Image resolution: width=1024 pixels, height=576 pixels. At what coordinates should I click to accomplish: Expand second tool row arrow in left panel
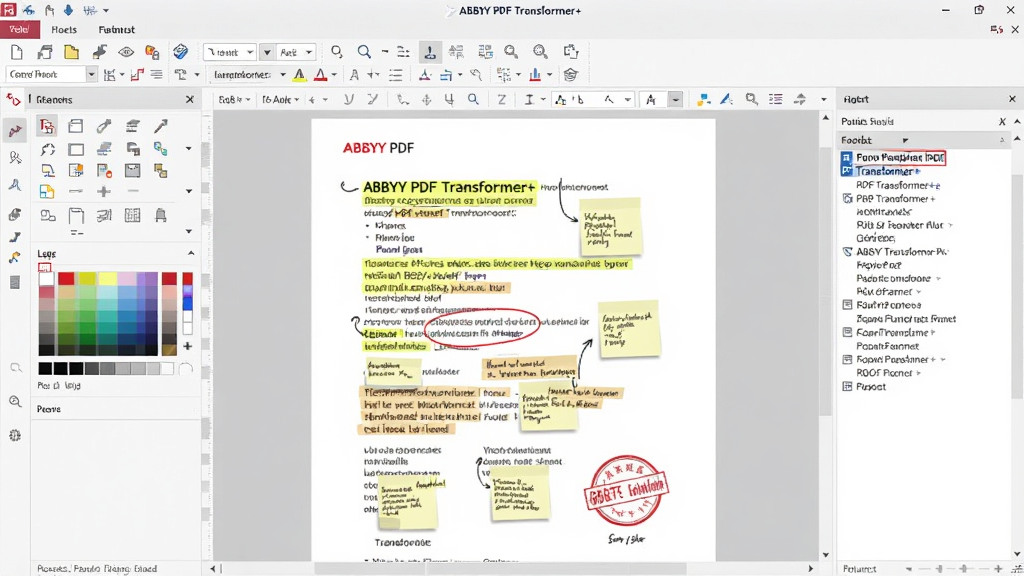click(189, 191)
